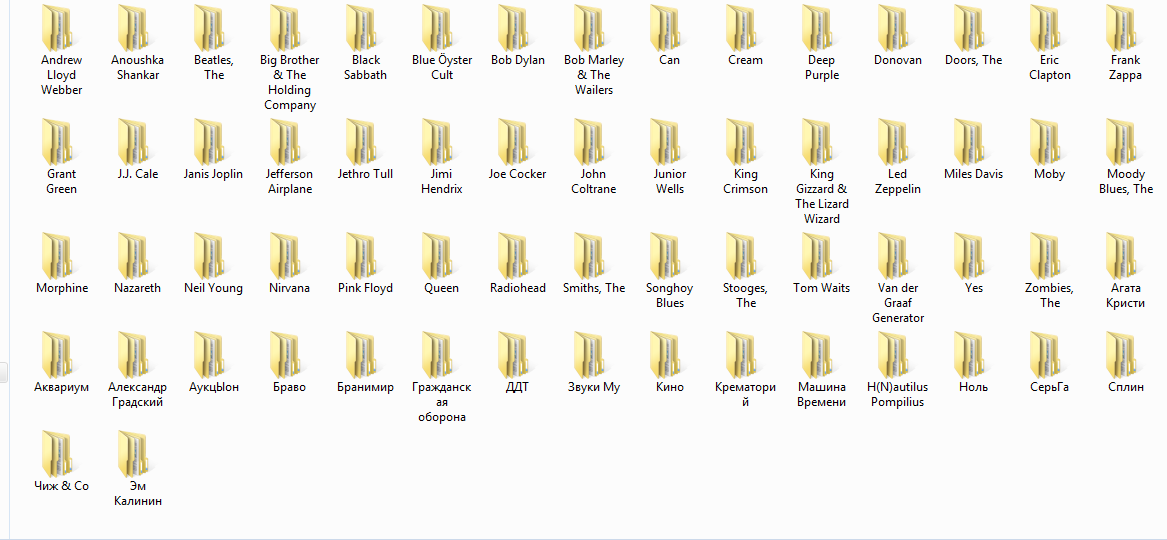The height and width of the screenshot is (540, 1167).
Task: Select the Anoushka Shankar folder icon
Action: click(x=133, y=28)
